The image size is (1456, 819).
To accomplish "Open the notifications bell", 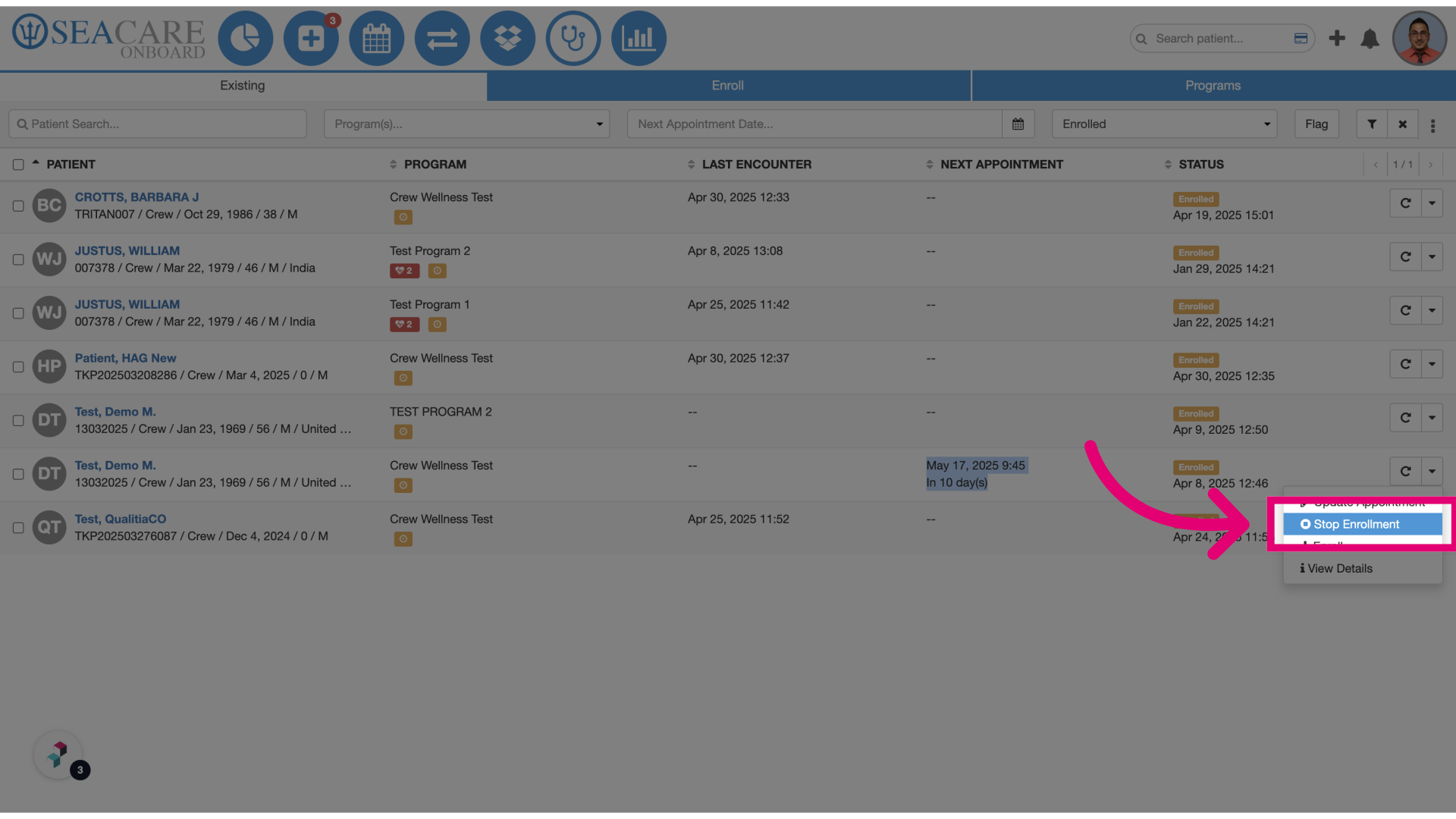I will [x=1370, y=39].
